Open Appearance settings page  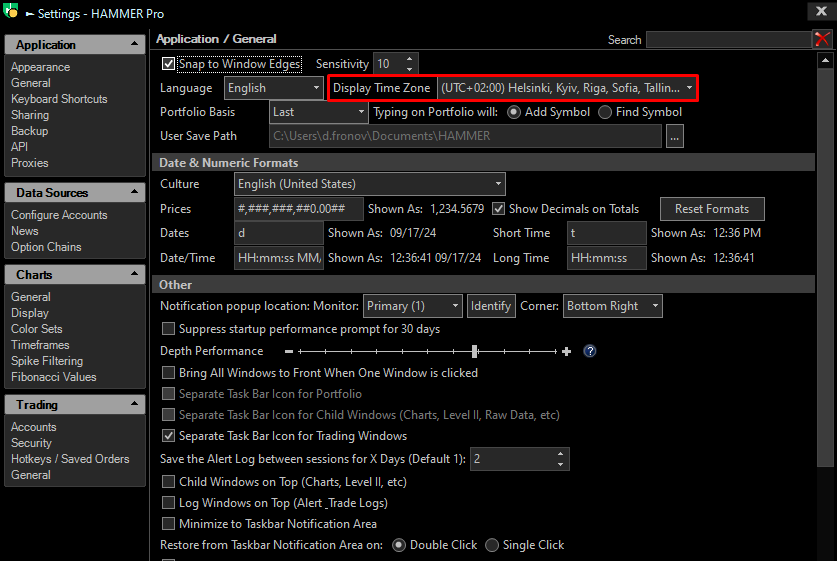coord(41,67)
